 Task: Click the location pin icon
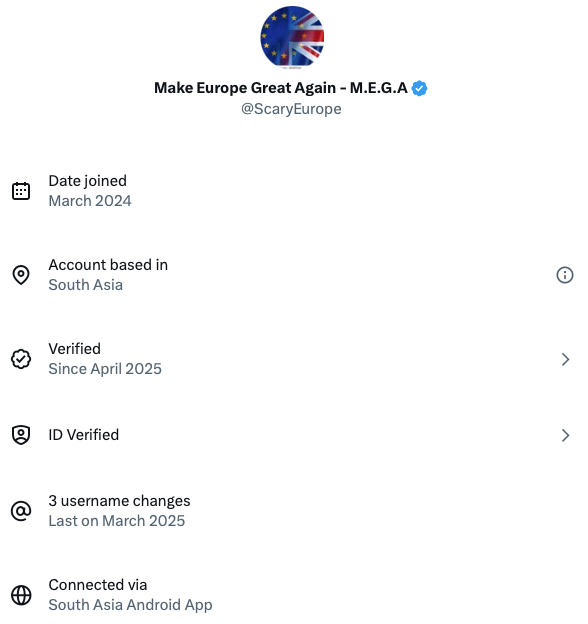(x=21, y=275)
